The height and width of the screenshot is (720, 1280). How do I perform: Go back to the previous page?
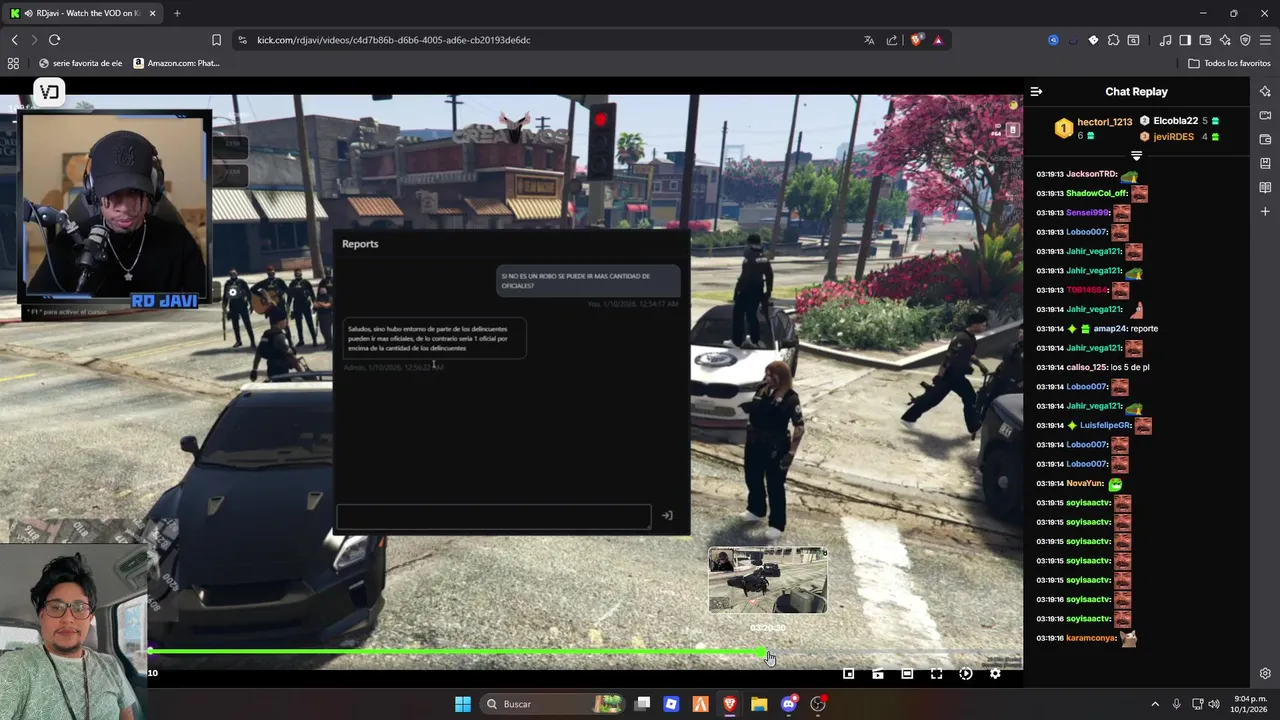click(14, 40)
